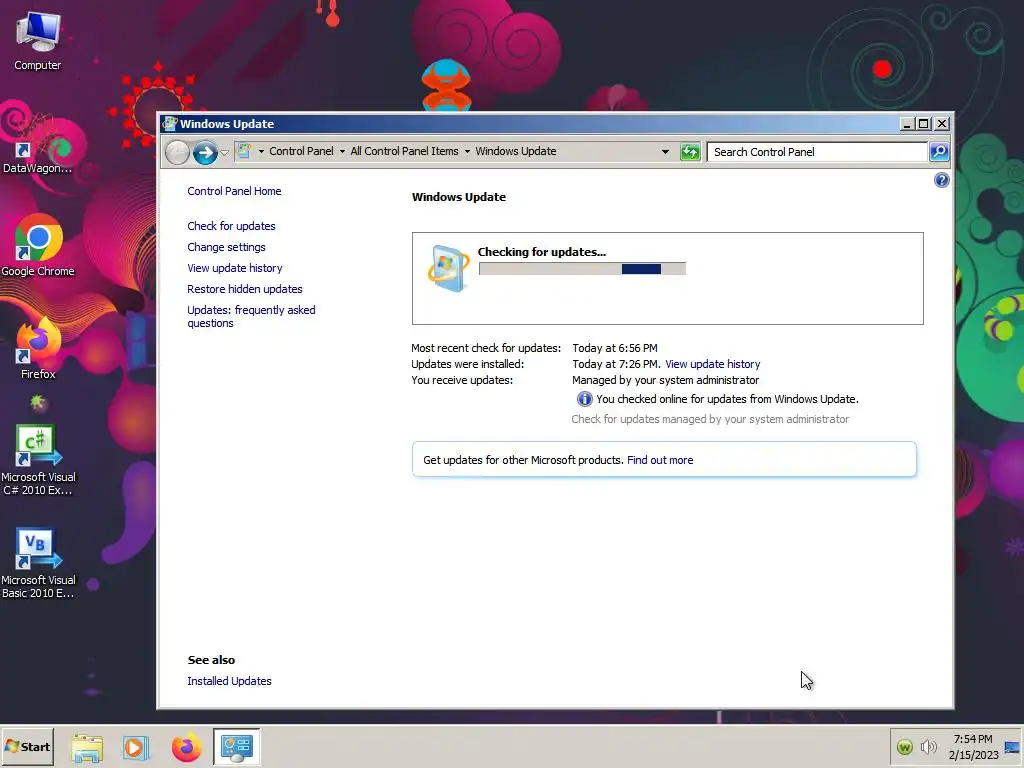This screenshot has width=1024, height=768.
Task: Select the Control Panel breadcrumb
Action: pos(301,151)
